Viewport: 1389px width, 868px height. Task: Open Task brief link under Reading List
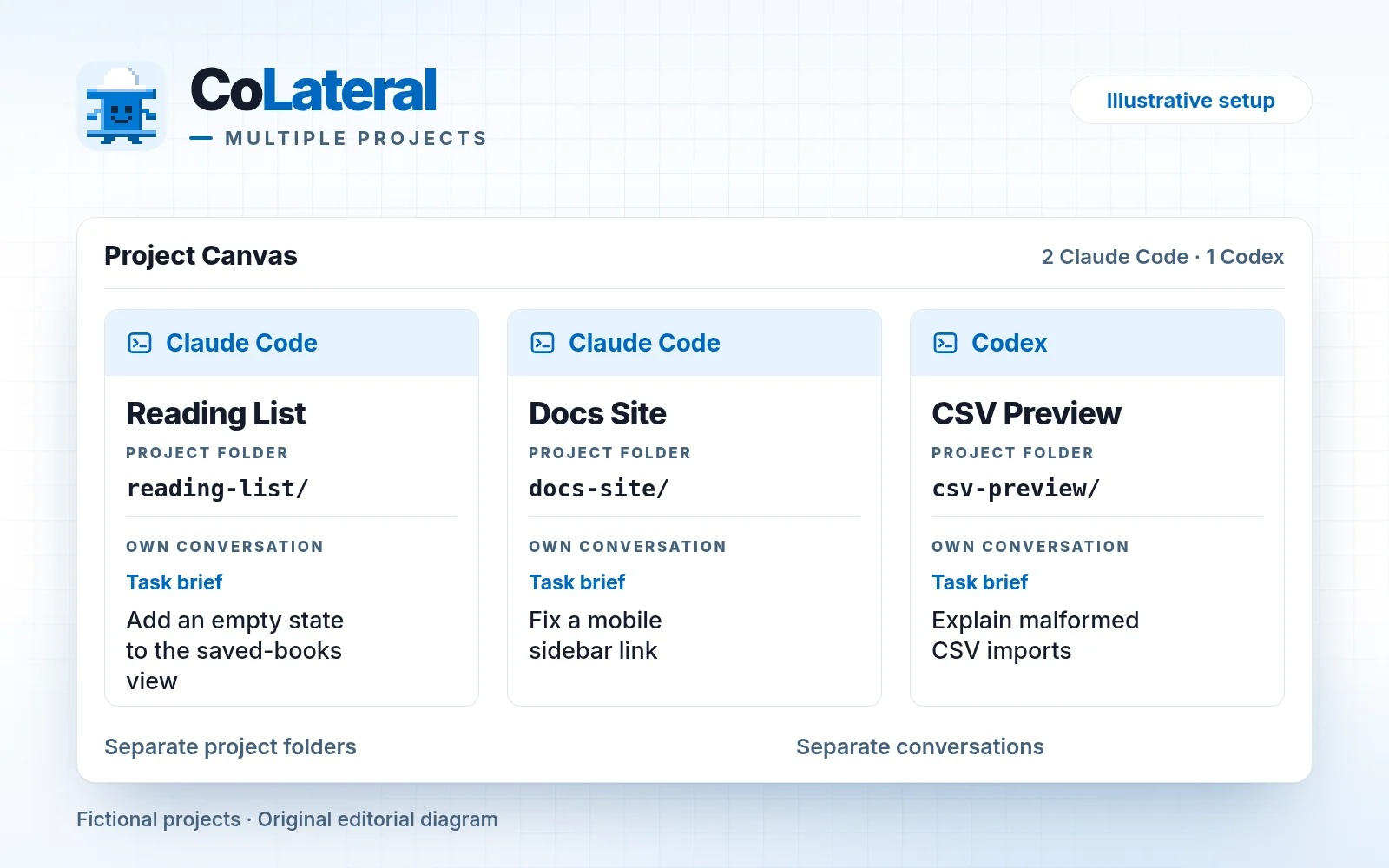pyautogui.click(x=174, y=582)
